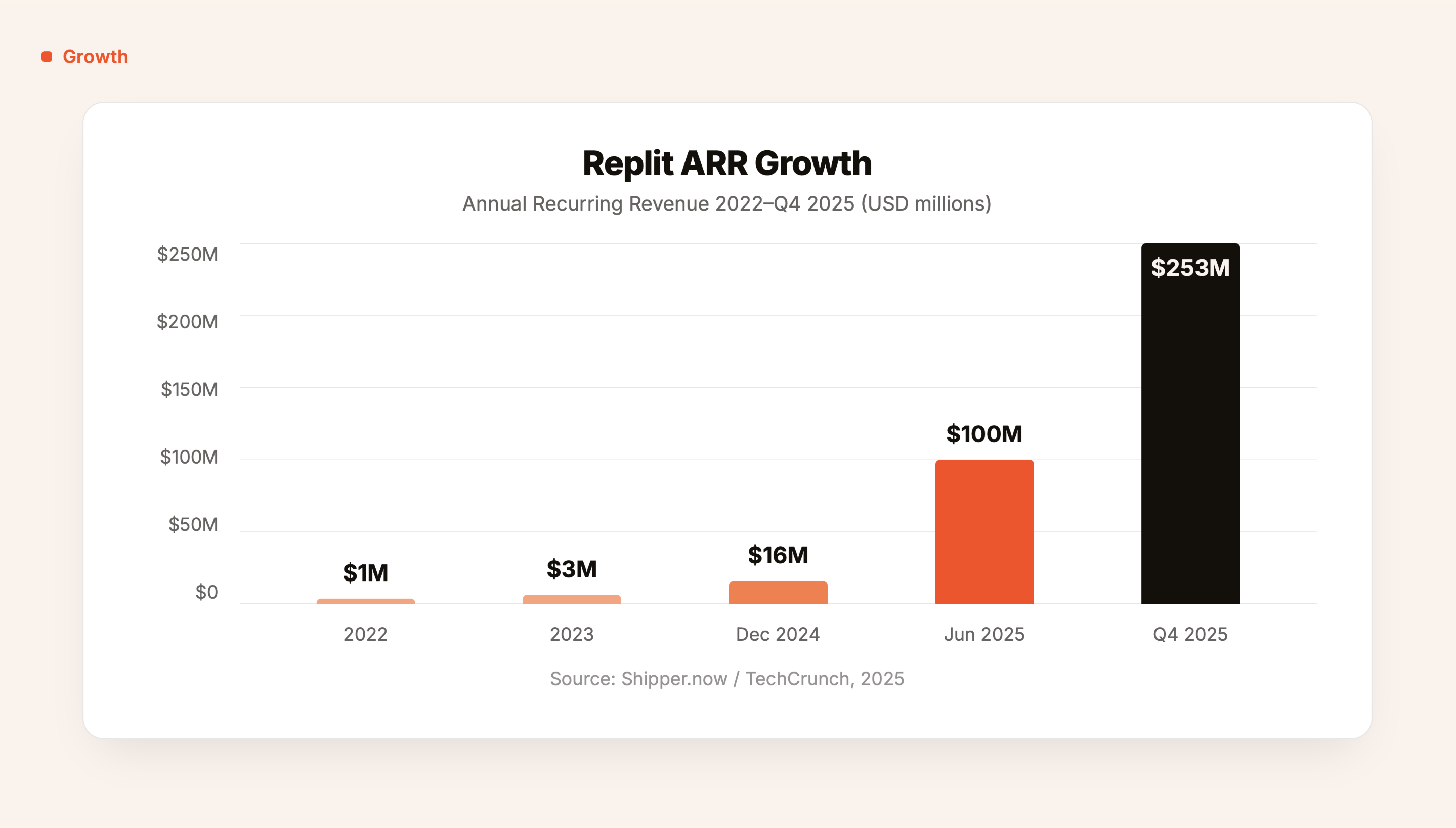Screen dimensions: 1456x828
Task: Select the $200M axis label
Action: coord(188,322)
